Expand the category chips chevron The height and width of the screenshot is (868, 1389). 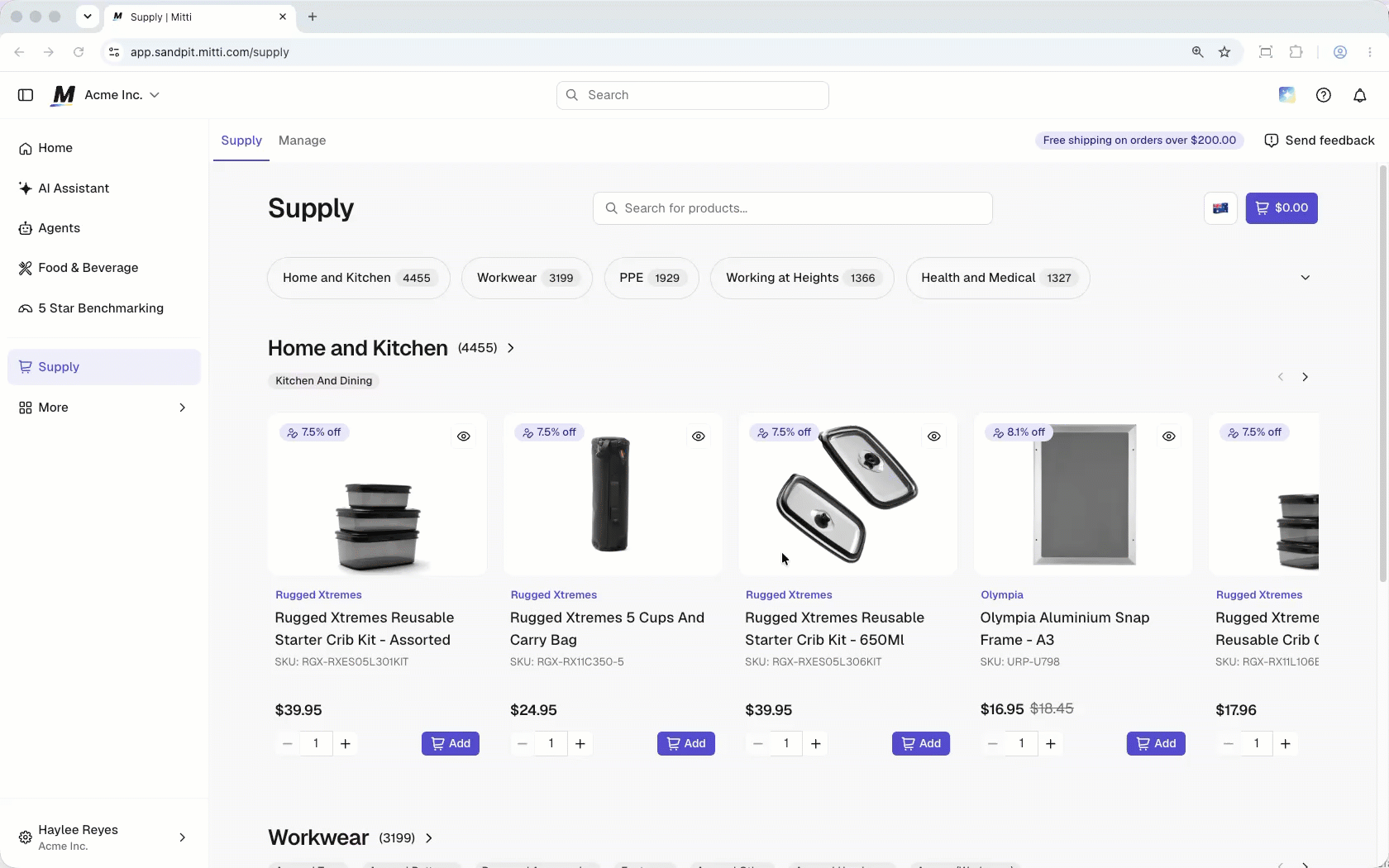(x=1305, y=278)
